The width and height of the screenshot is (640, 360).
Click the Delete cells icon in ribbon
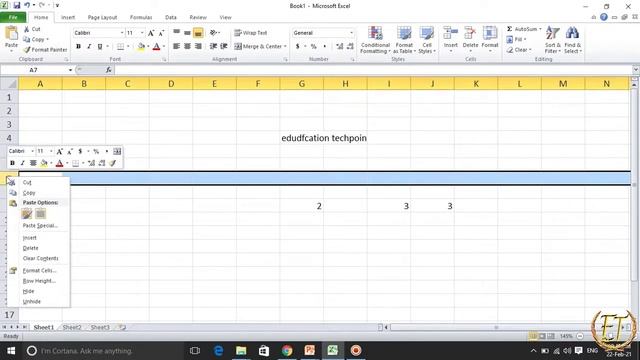coord(470,33)
